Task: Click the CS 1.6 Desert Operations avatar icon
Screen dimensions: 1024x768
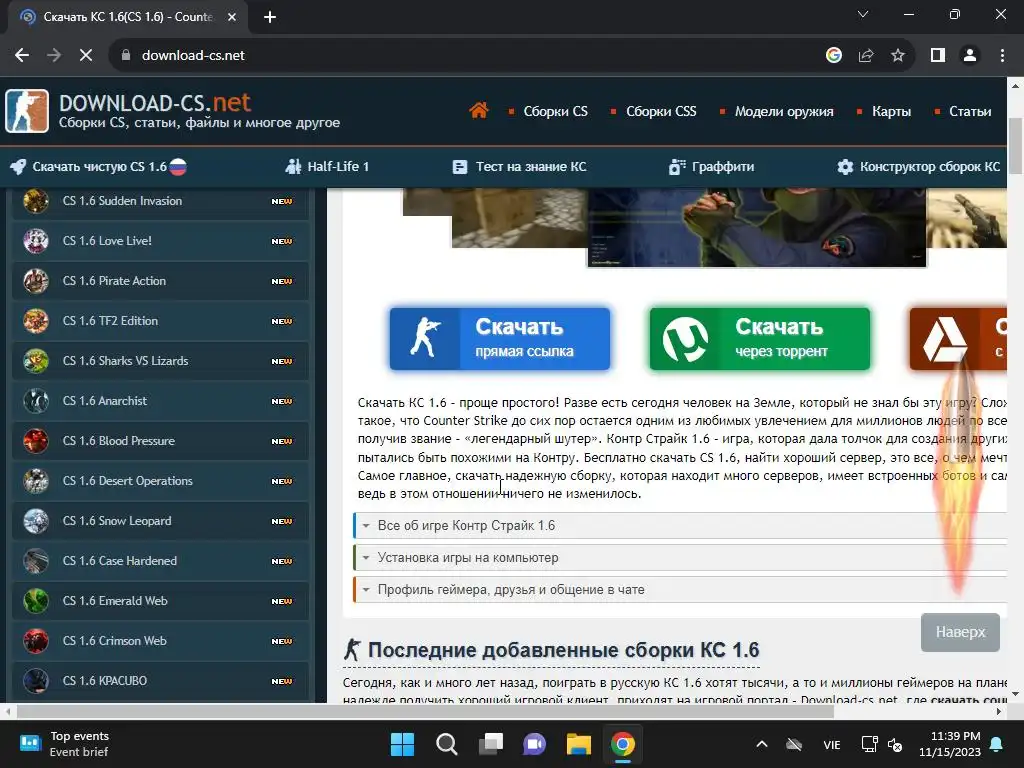Action: [36, 481]
